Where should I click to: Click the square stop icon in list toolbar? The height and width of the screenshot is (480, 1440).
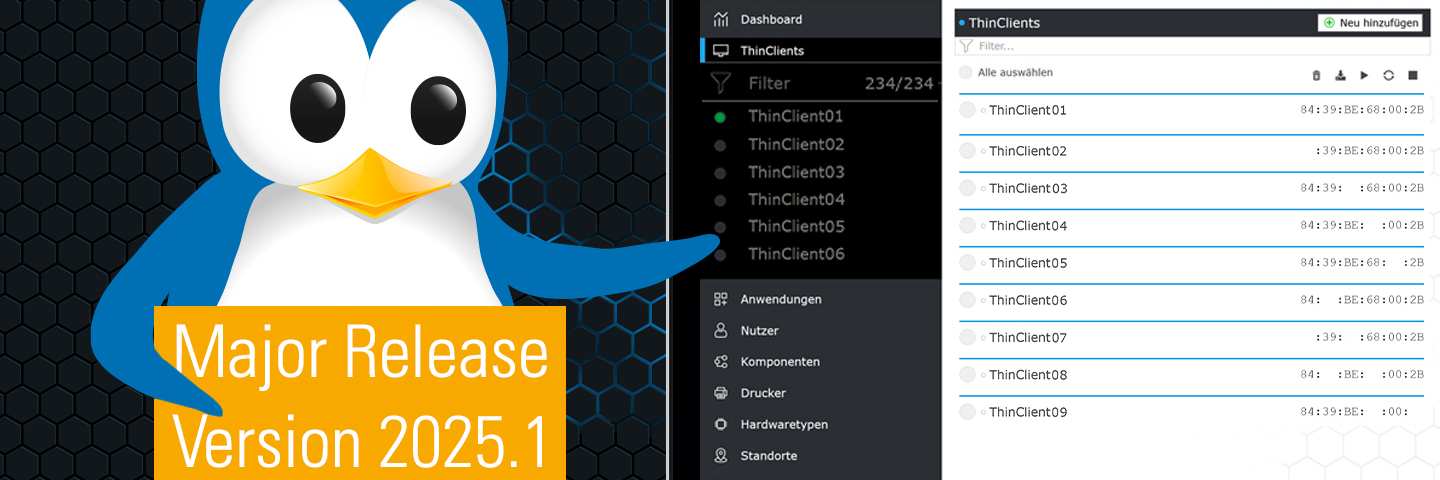[x=1413, y=75]
